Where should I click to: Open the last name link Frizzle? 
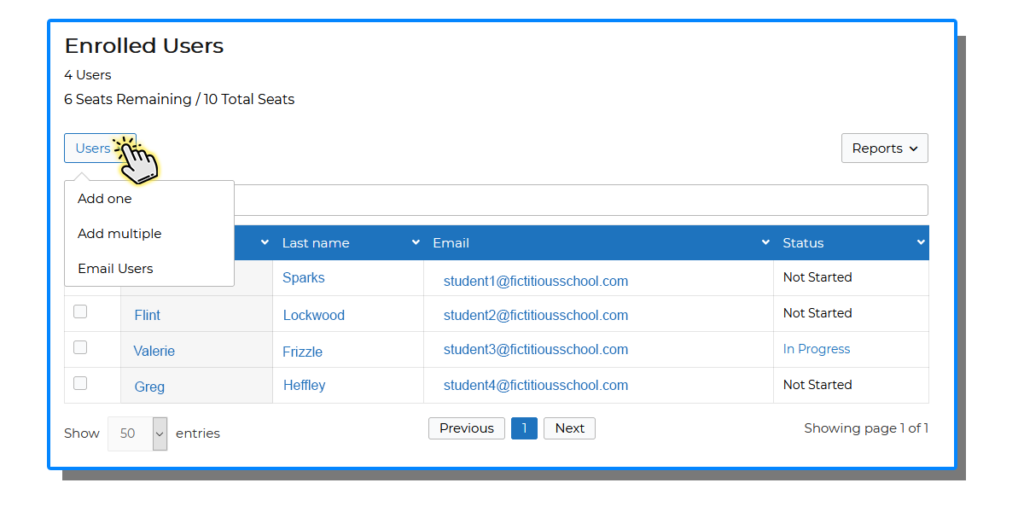[302, 352]
